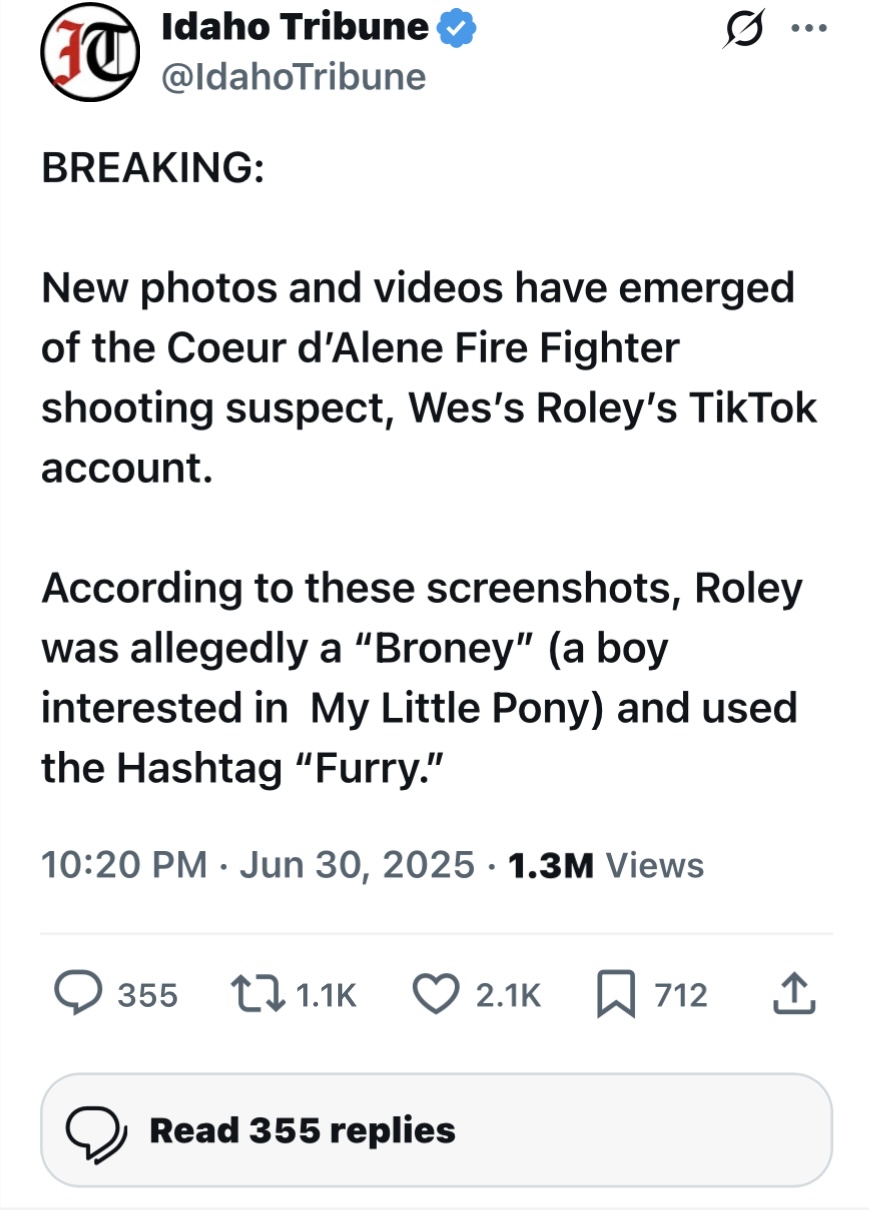Viewport: 869px width, 1210px height.
Task: Click the reply speech bubble icon
Action: pos(77,993)
